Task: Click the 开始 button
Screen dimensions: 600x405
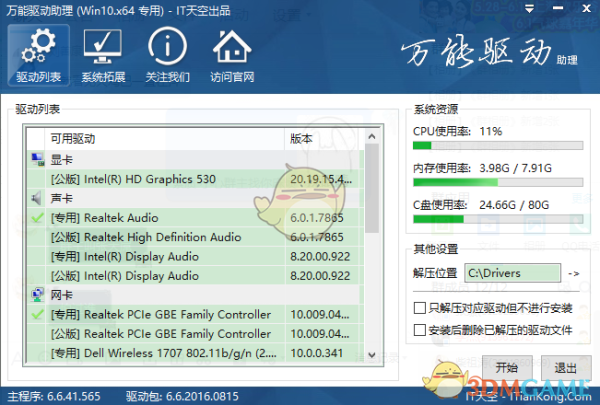Action: click(x=506, y=368)
